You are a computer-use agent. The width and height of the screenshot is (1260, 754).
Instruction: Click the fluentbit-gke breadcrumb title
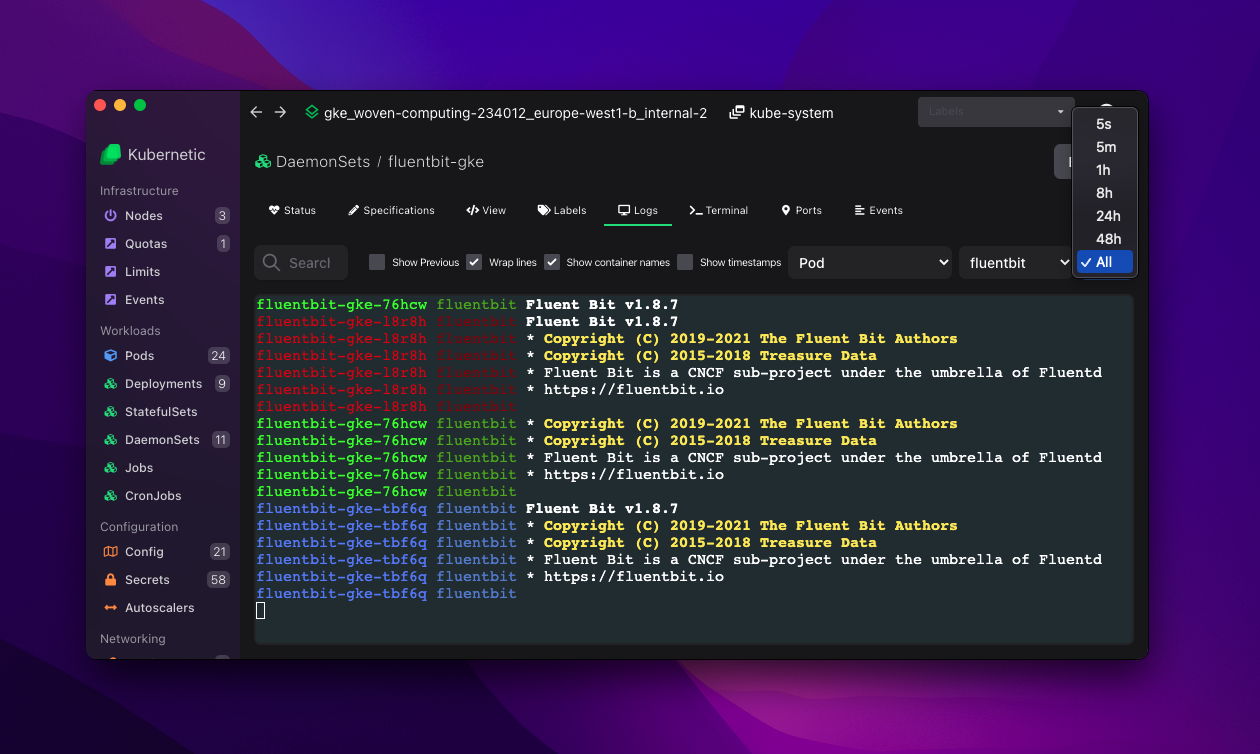[x=436, y=162]
